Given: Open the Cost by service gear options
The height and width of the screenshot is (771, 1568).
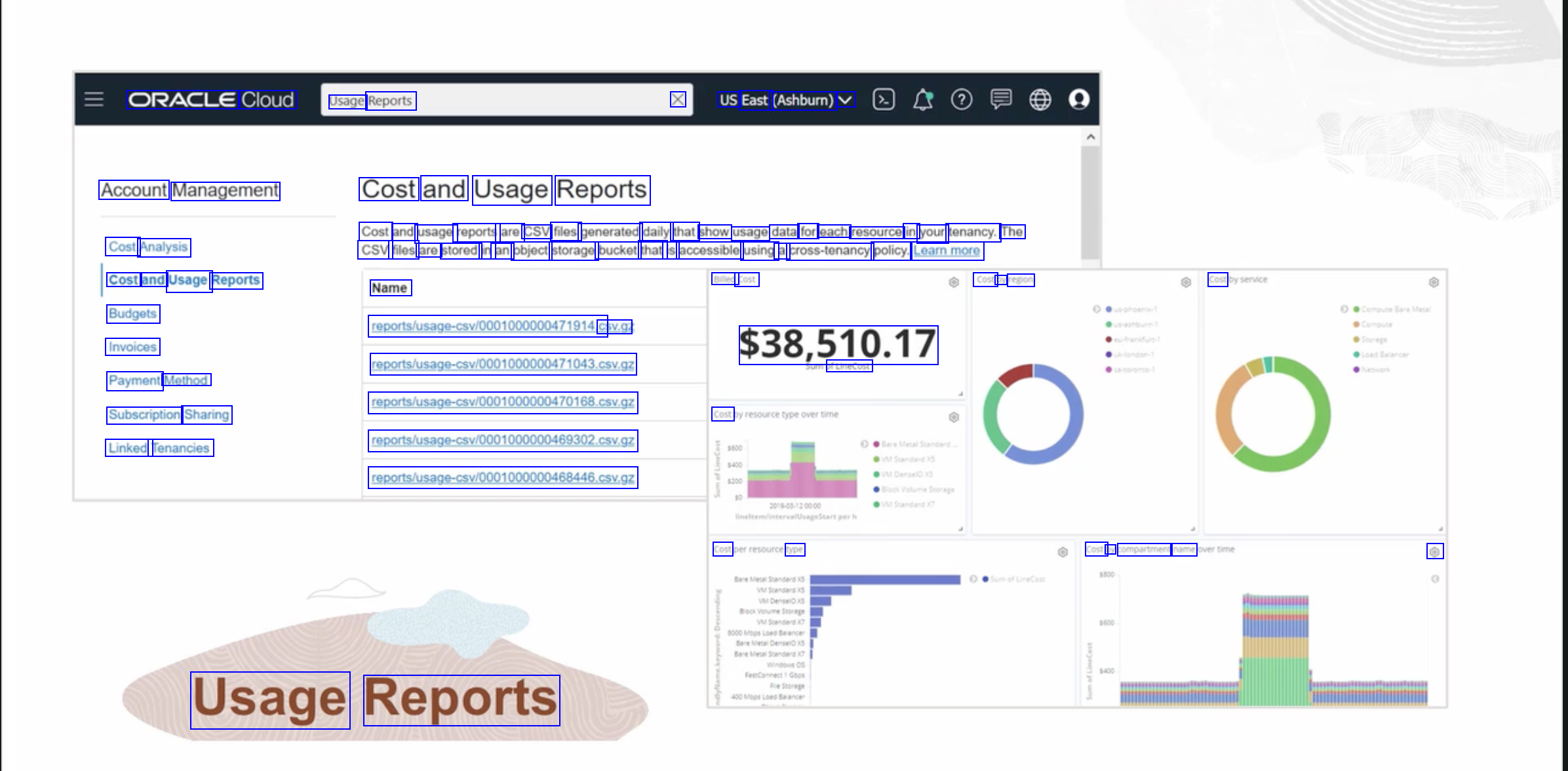Looking at the screenshot, I should pos(1434,282).
